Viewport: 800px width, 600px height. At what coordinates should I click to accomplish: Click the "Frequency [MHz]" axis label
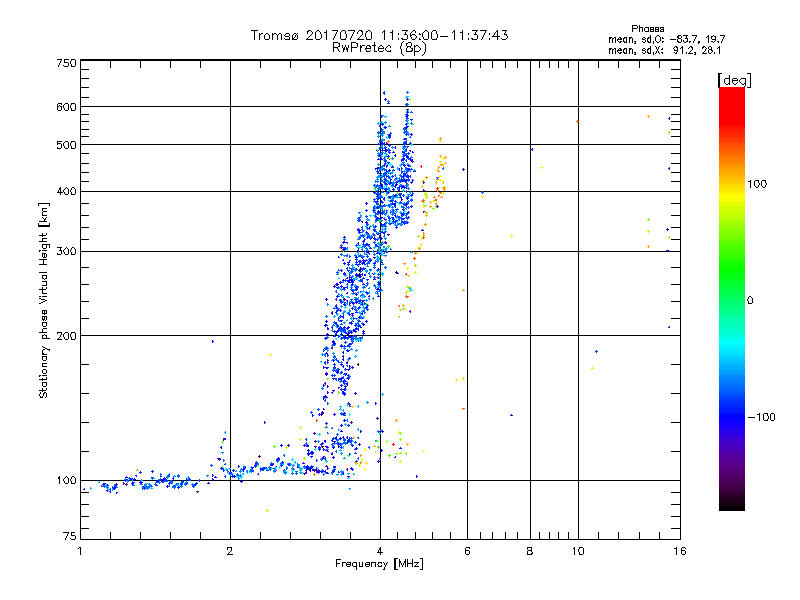coord(379,564)
